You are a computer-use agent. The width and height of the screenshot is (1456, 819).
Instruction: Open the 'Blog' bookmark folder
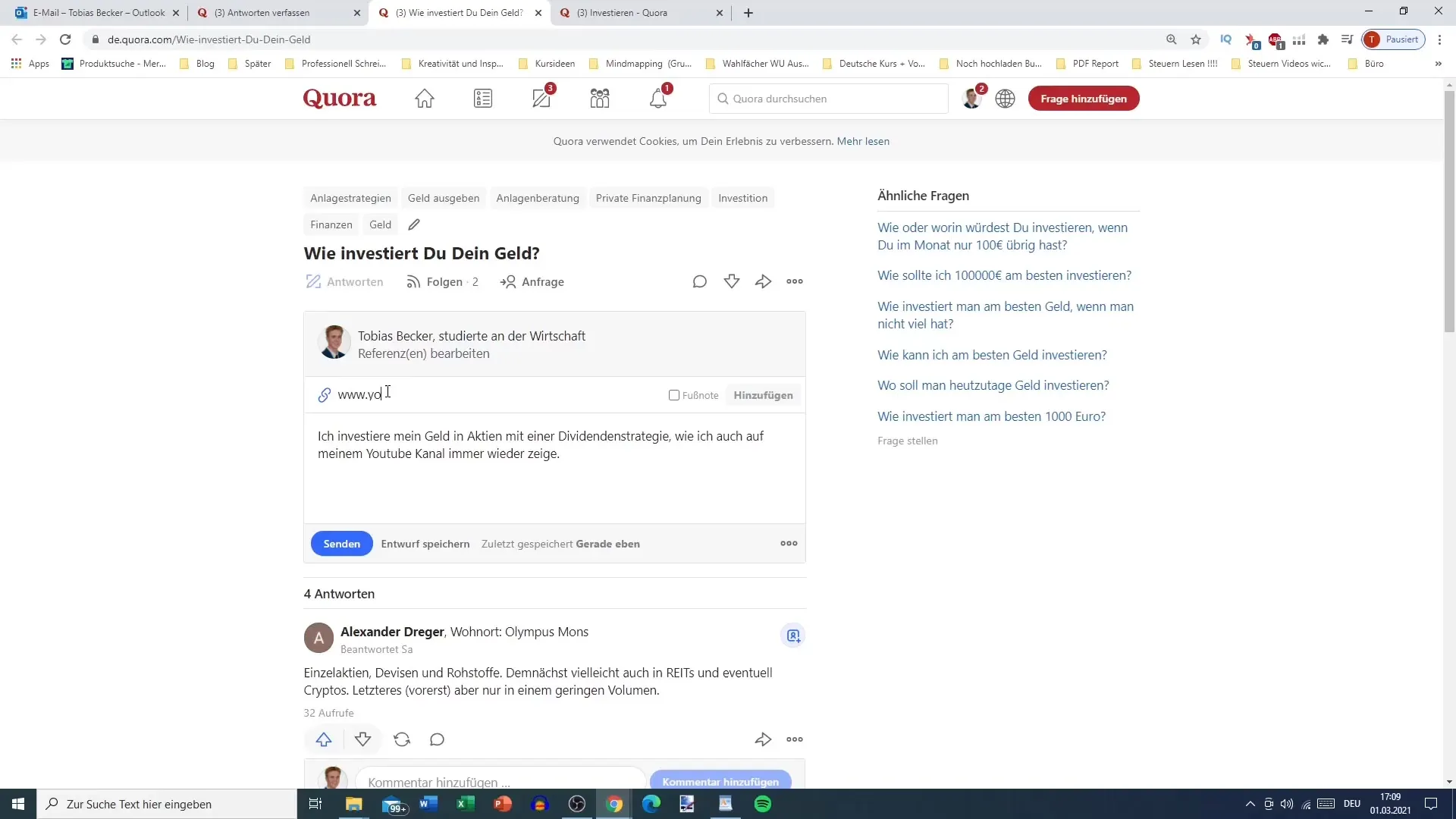coord(197,64)
